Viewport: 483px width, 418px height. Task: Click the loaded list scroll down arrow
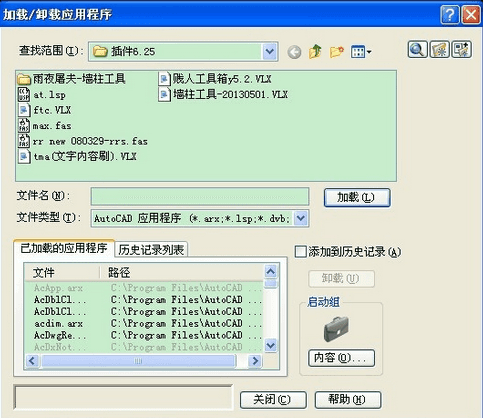pyautogui.click(x=271, y=345)
